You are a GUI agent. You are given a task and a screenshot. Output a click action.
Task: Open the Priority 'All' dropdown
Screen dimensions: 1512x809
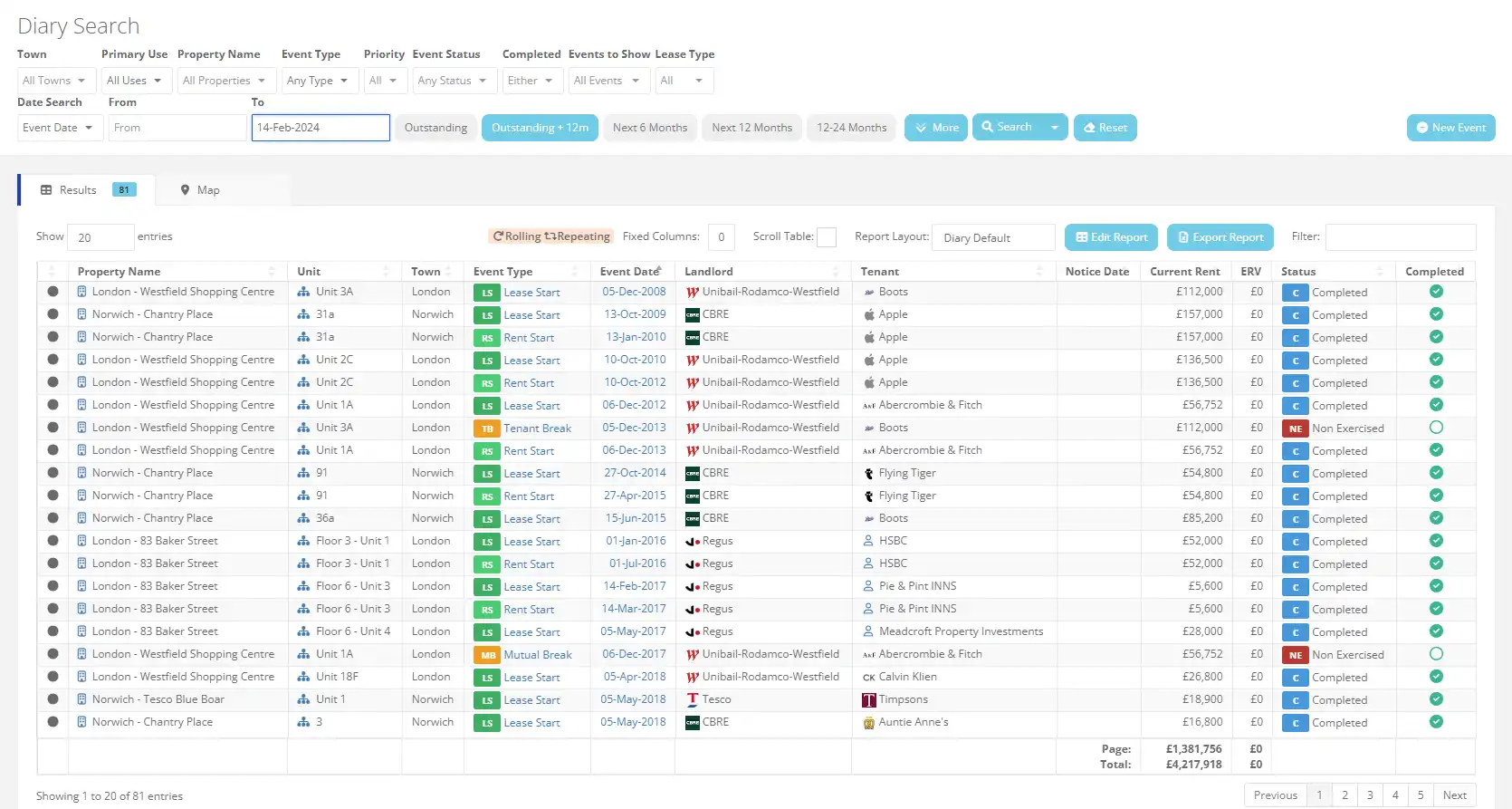[384, 81]
